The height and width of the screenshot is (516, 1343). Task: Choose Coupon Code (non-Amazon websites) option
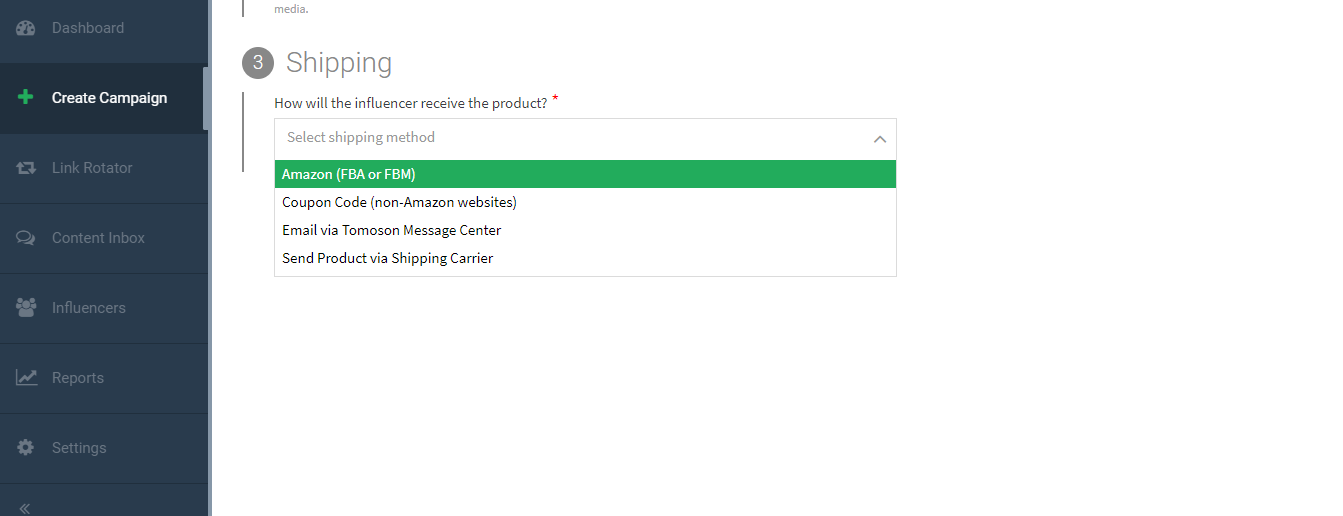(399, 202)
